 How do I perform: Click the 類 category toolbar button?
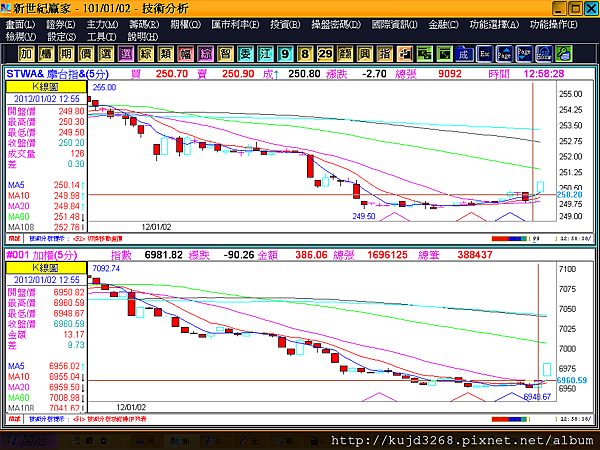coord(165,54)
